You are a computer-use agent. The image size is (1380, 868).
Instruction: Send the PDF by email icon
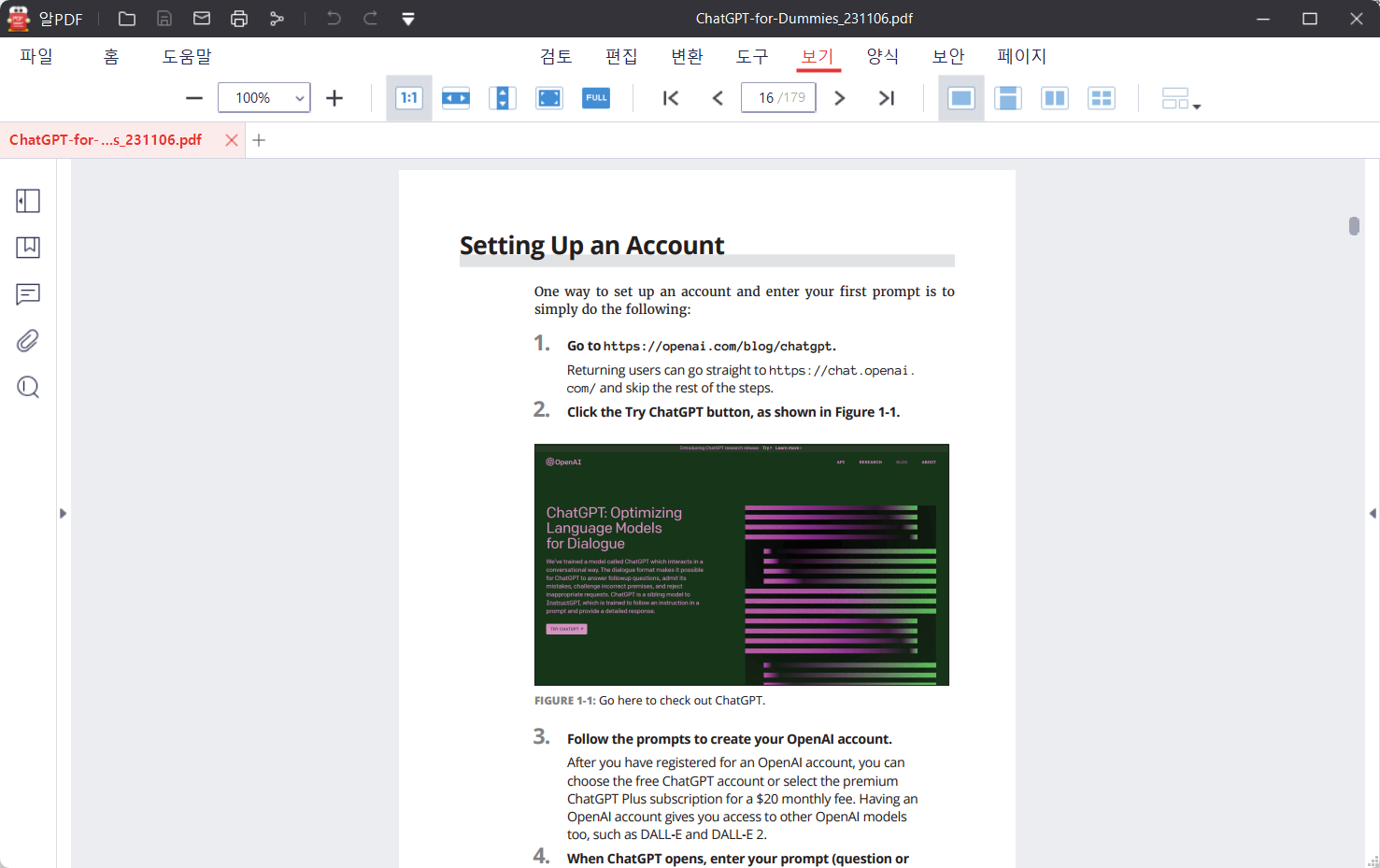click(202, 19)
